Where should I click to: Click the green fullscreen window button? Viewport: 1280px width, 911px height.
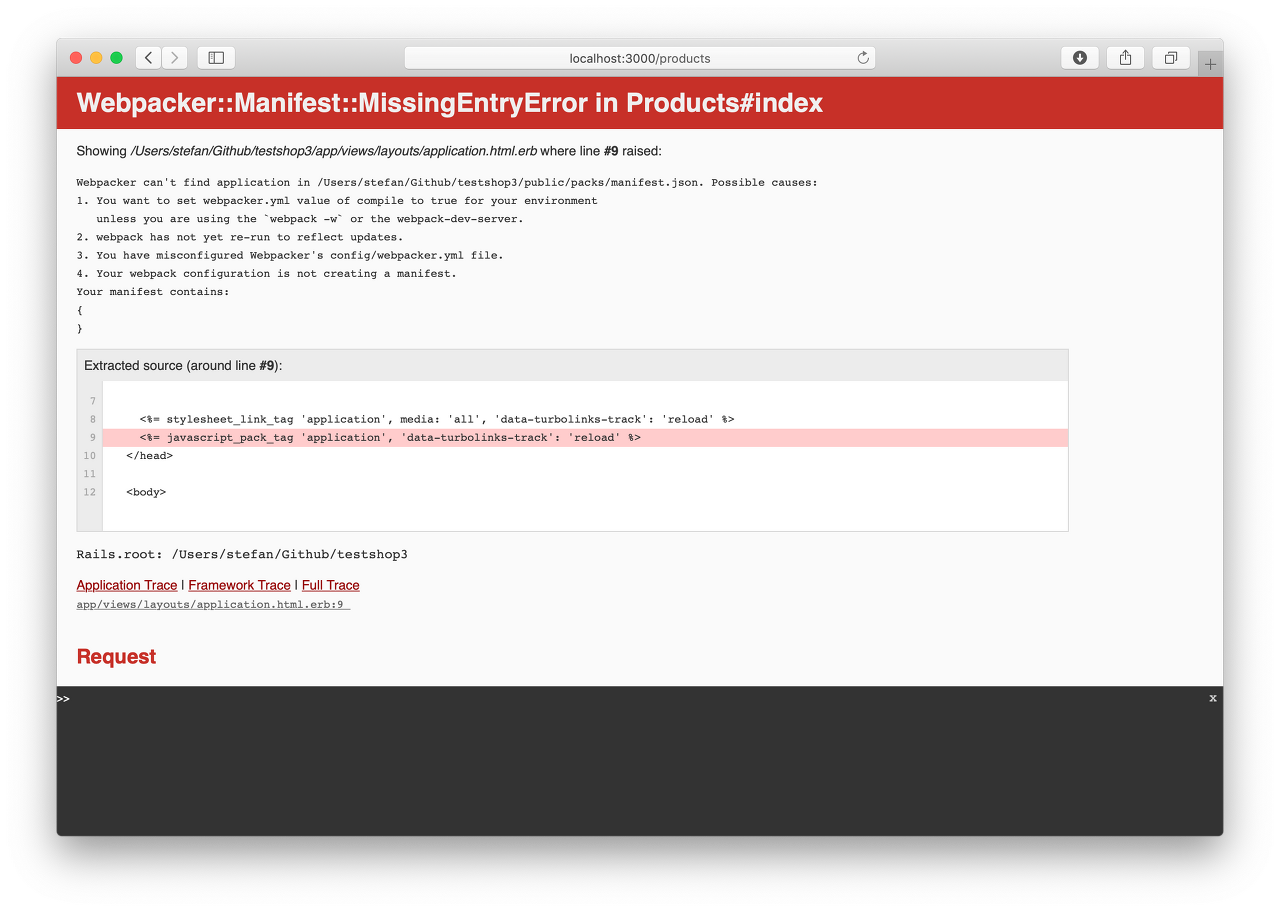click(116, 58)
